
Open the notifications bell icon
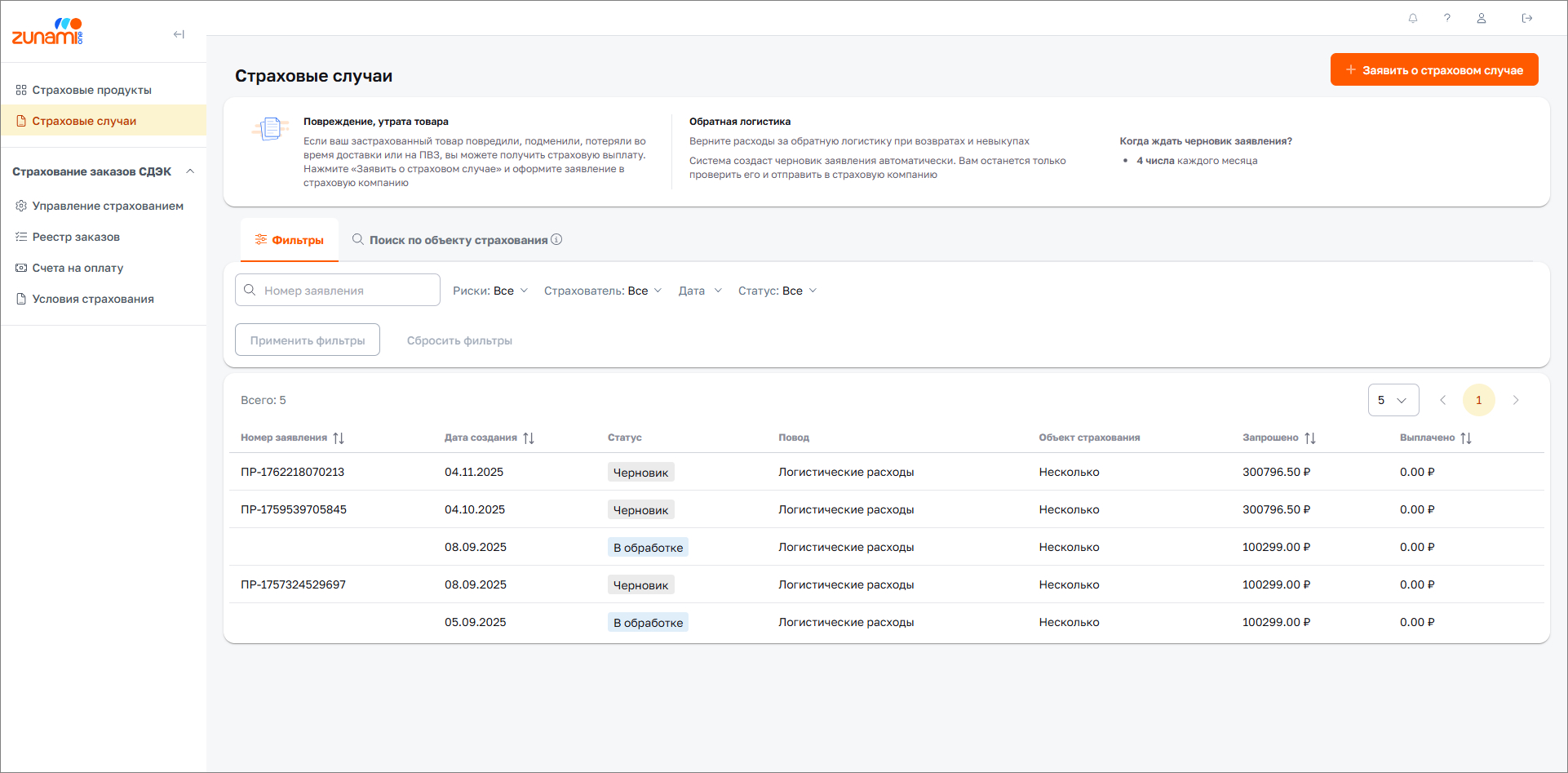tap(1413, 18)
